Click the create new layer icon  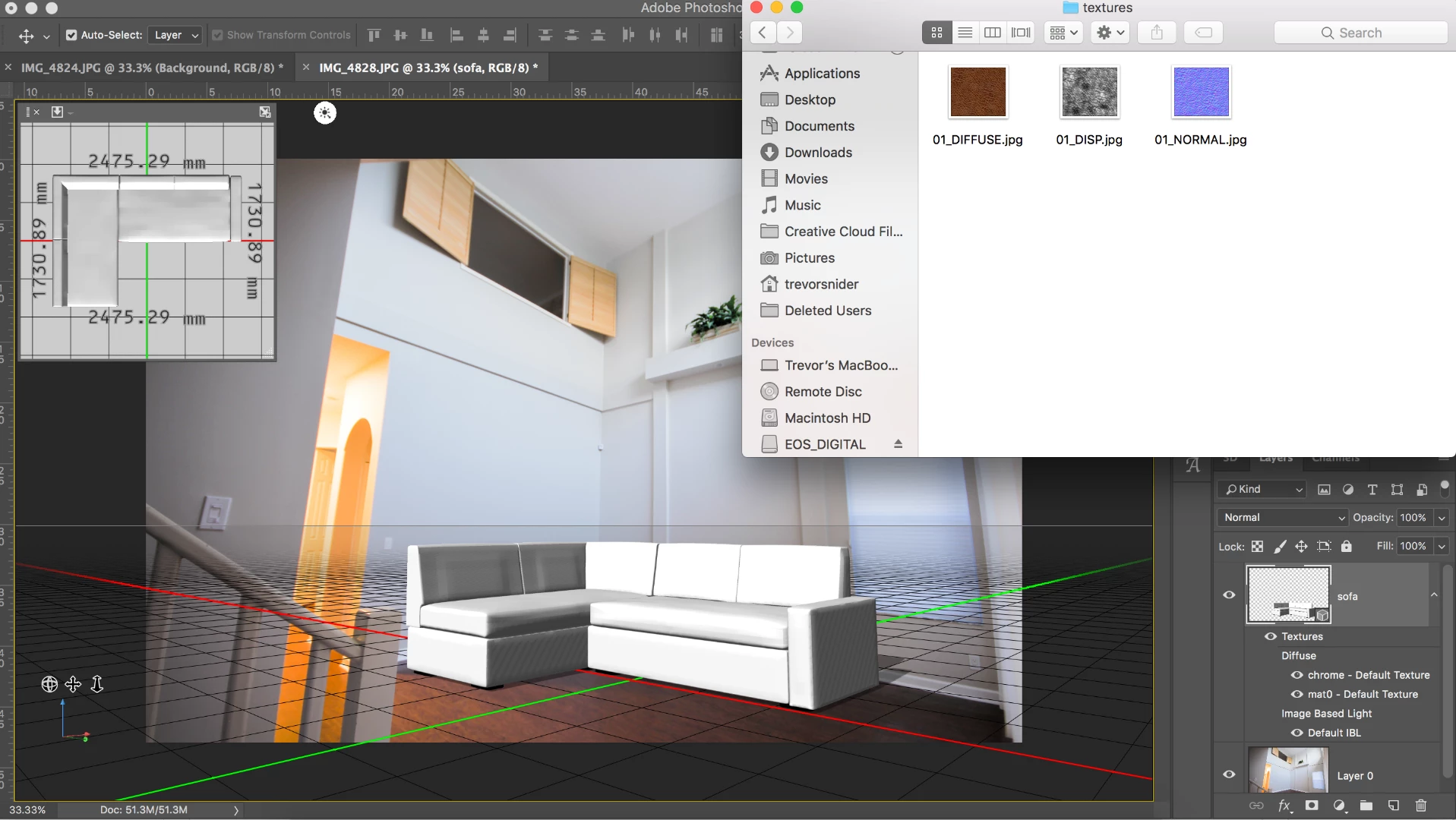(x=1394, y=806)
